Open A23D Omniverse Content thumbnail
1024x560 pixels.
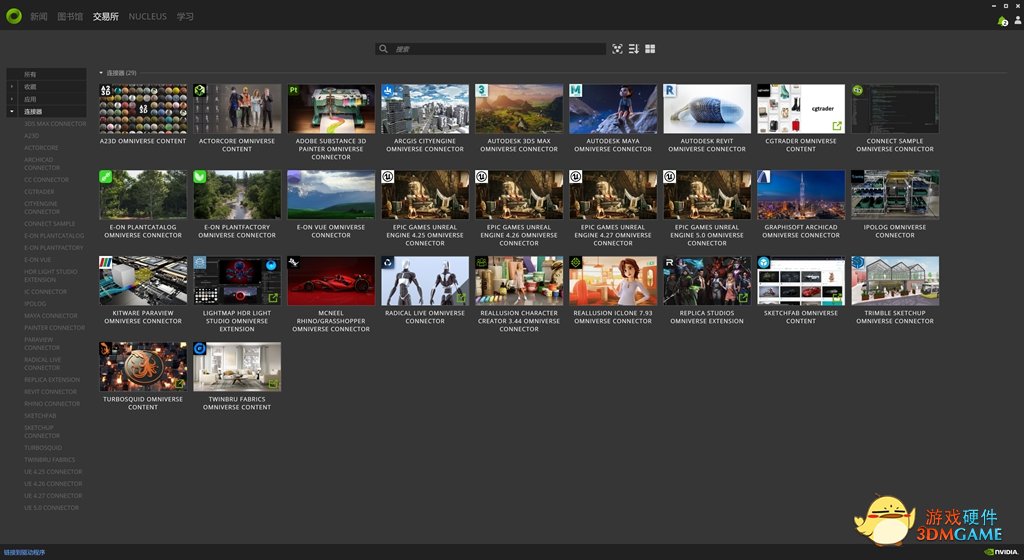tap(143, 108)
